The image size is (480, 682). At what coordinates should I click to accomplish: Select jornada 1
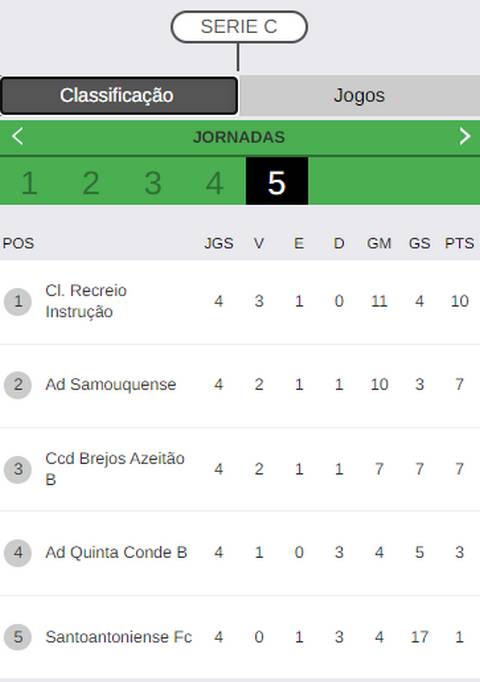point(29,183)
